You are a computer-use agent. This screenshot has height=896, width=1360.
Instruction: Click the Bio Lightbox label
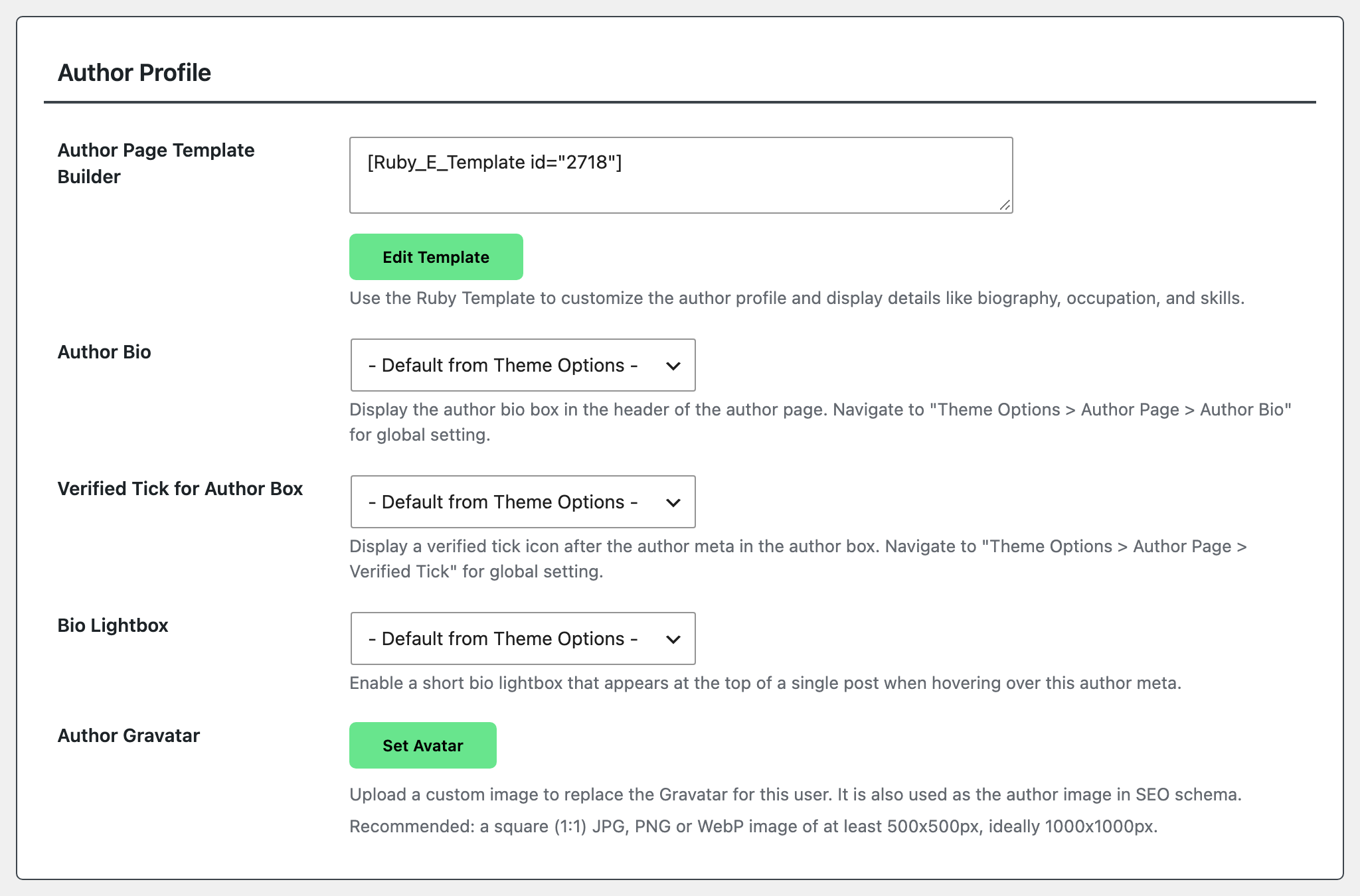click(113, 625)
